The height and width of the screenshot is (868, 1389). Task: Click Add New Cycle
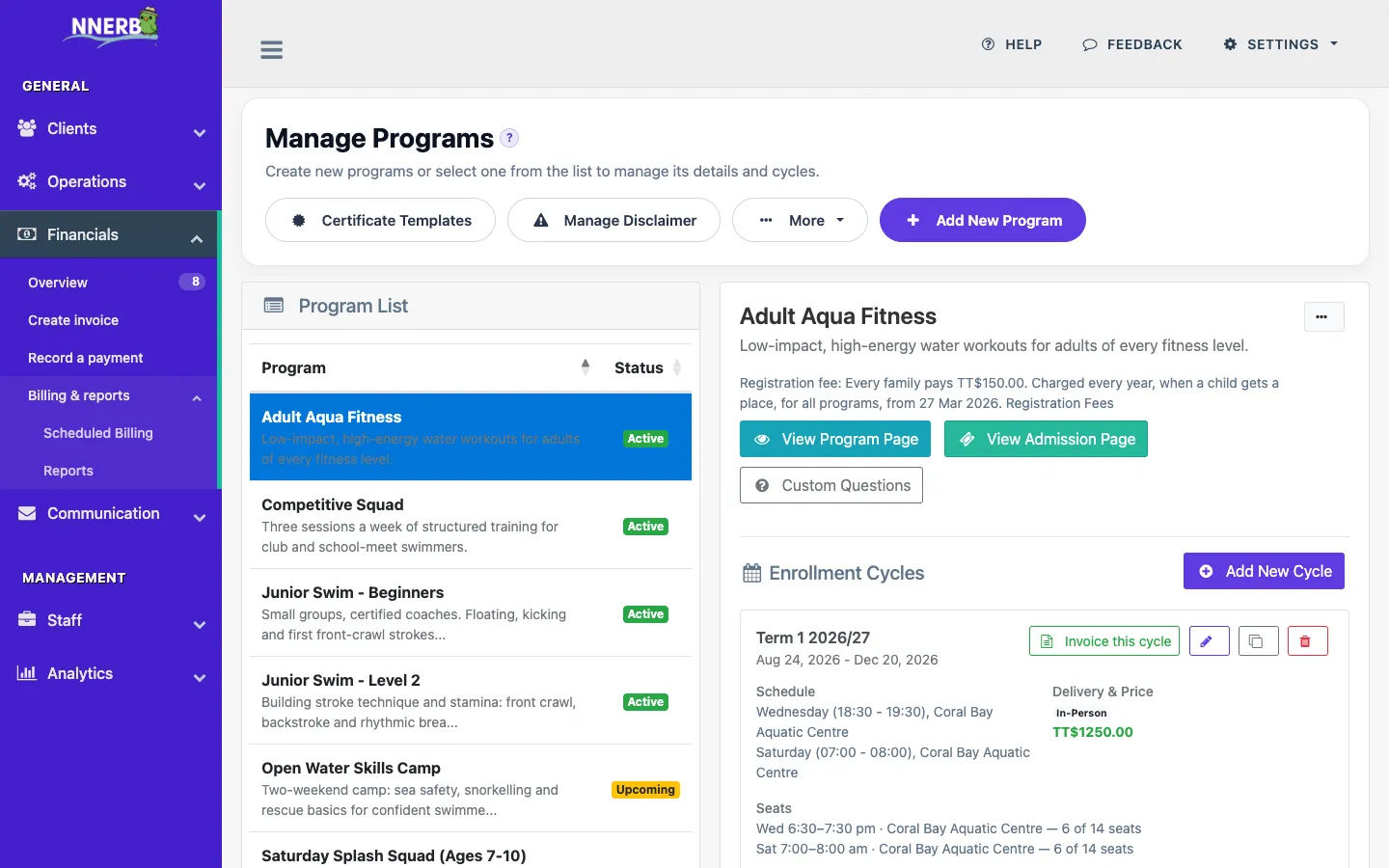(x=1264, y=571)
